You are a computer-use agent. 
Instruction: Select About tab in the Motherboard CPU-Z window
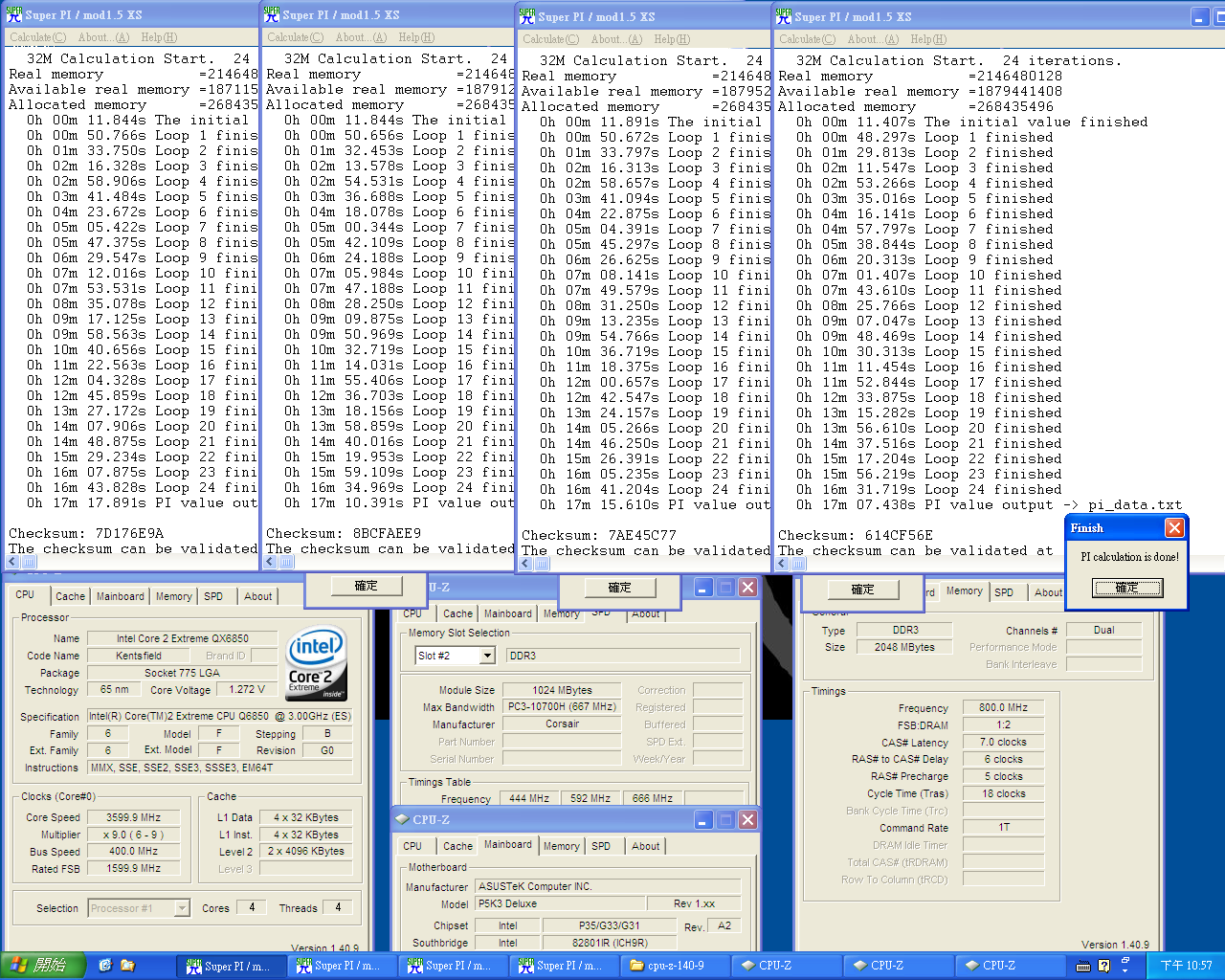point(645,846)
